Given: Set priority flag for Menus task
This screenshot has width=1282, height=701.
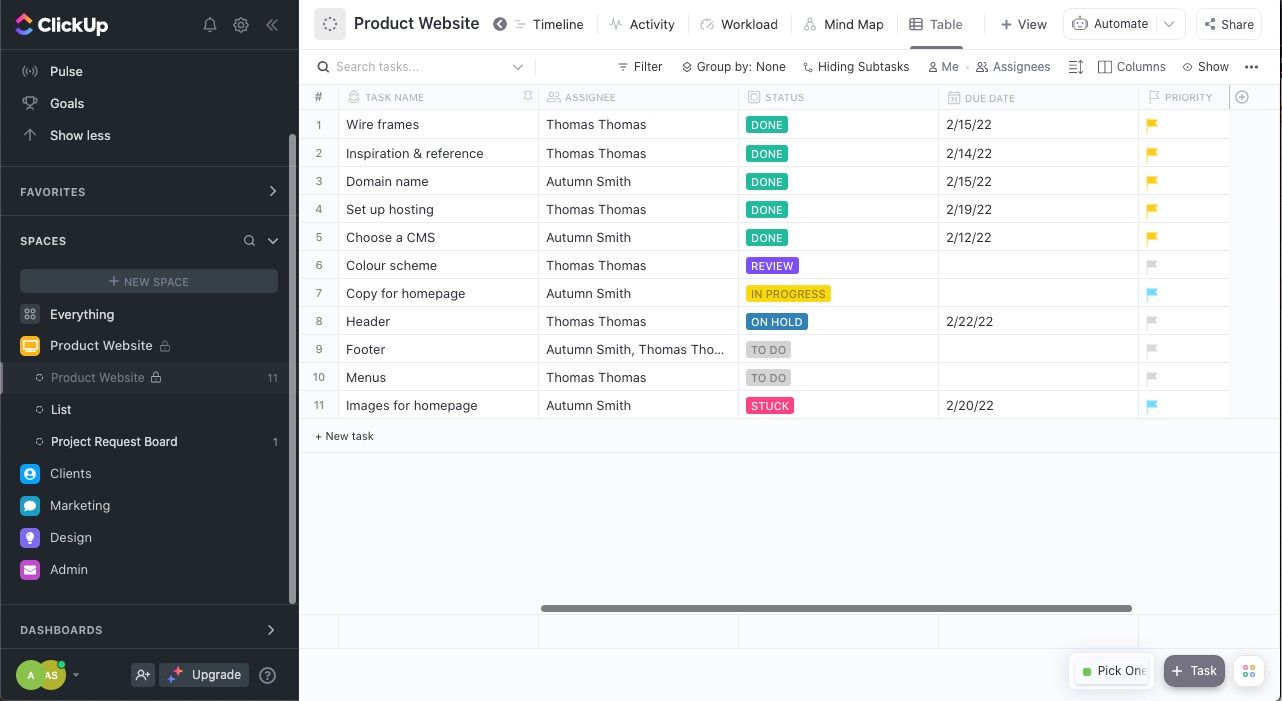Looking at the screenshot, I should (x=1152, y=377).
